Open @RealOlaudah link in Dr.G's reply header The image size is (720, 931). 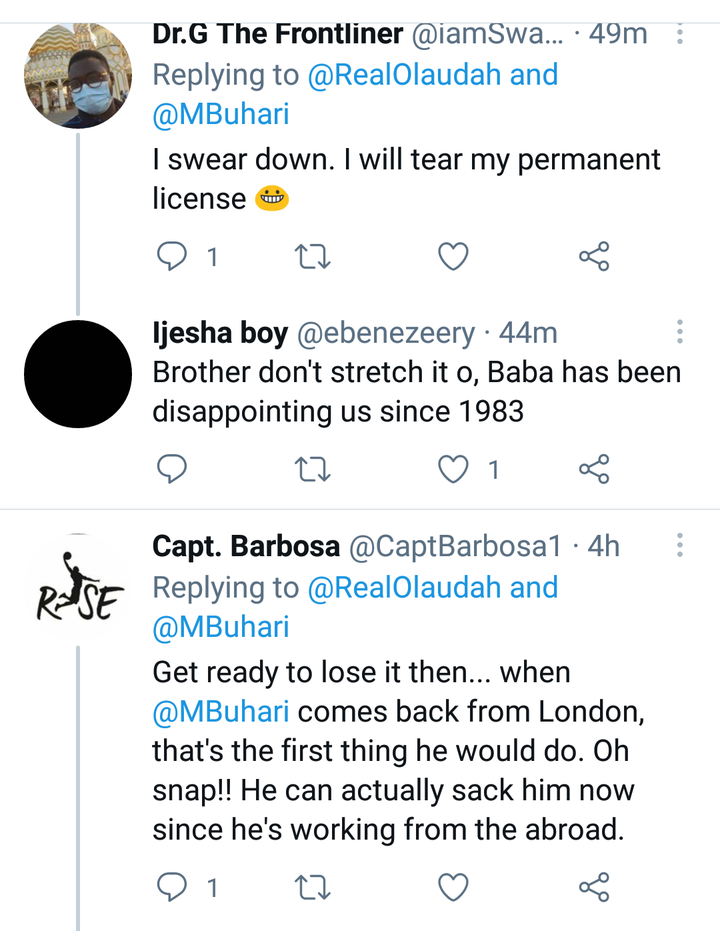pos(404,75)
